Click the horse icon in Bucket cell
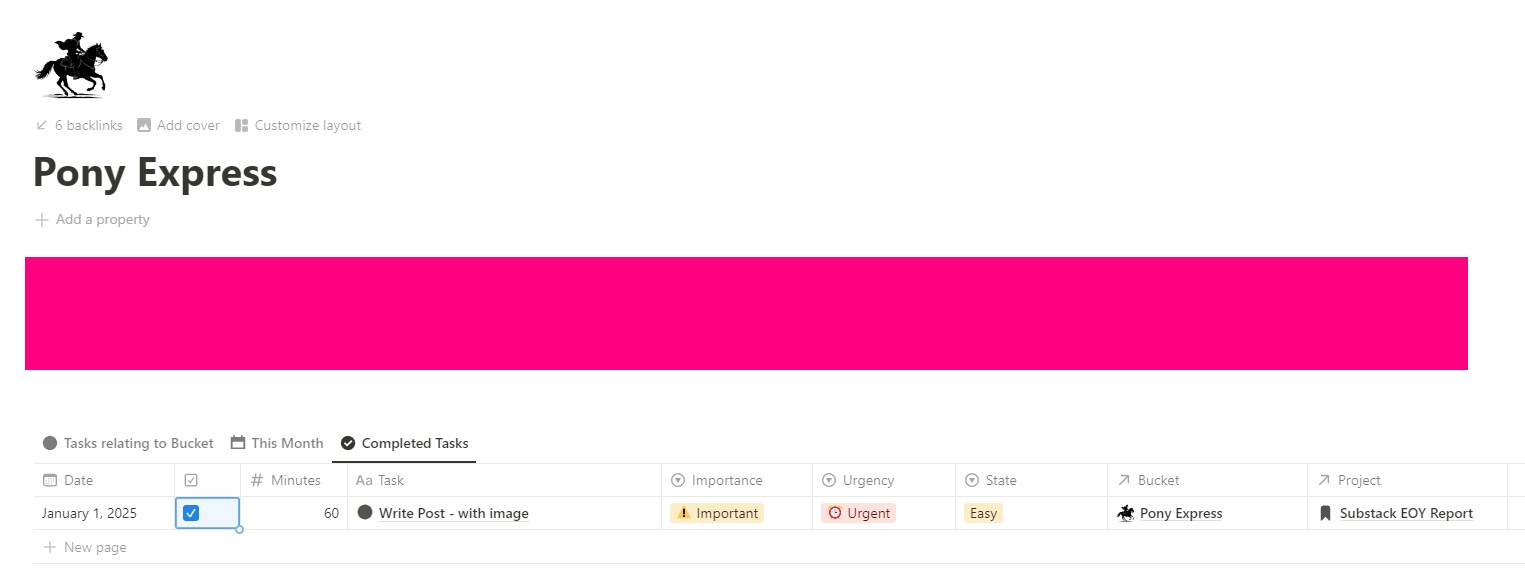 coord(1126,513)
